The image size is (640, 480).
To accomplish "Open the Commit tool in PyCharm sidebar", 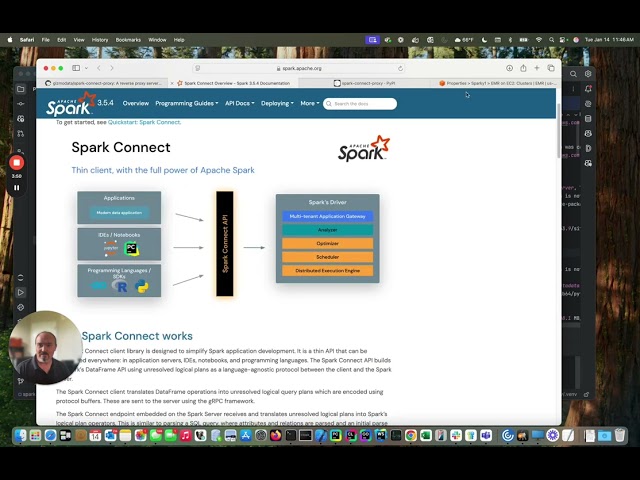I will (x=20, y=104).
